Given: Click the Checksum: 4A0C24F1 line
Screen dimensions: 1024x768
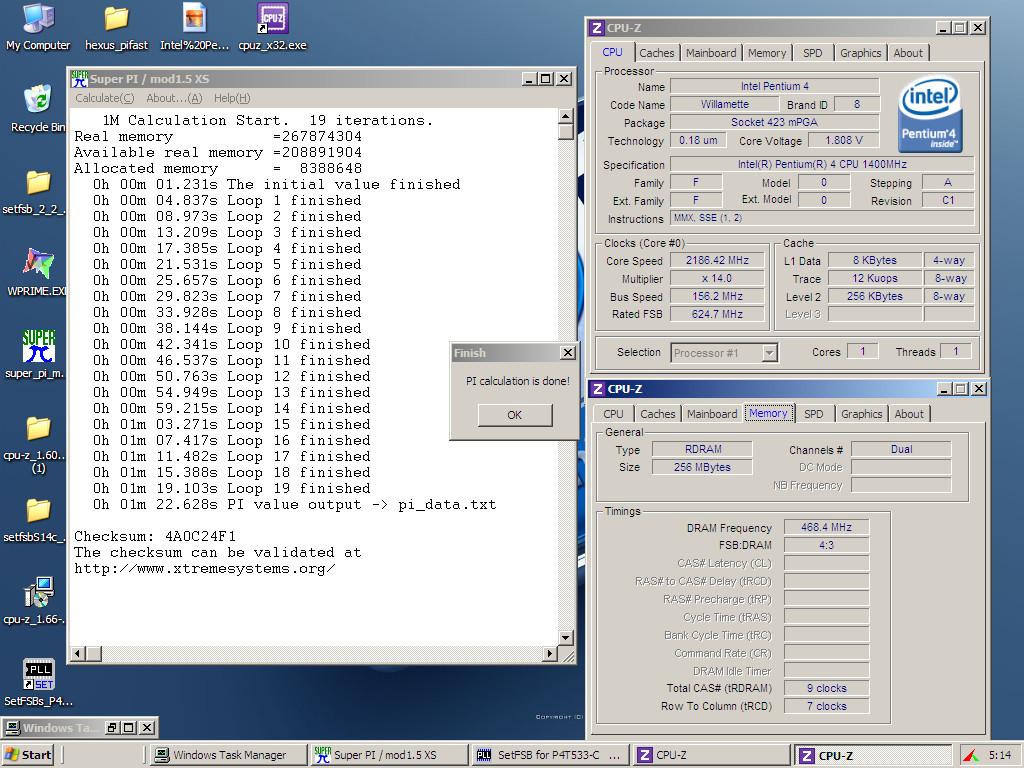Looking at the screenshot, I should [x=155, y=536].
